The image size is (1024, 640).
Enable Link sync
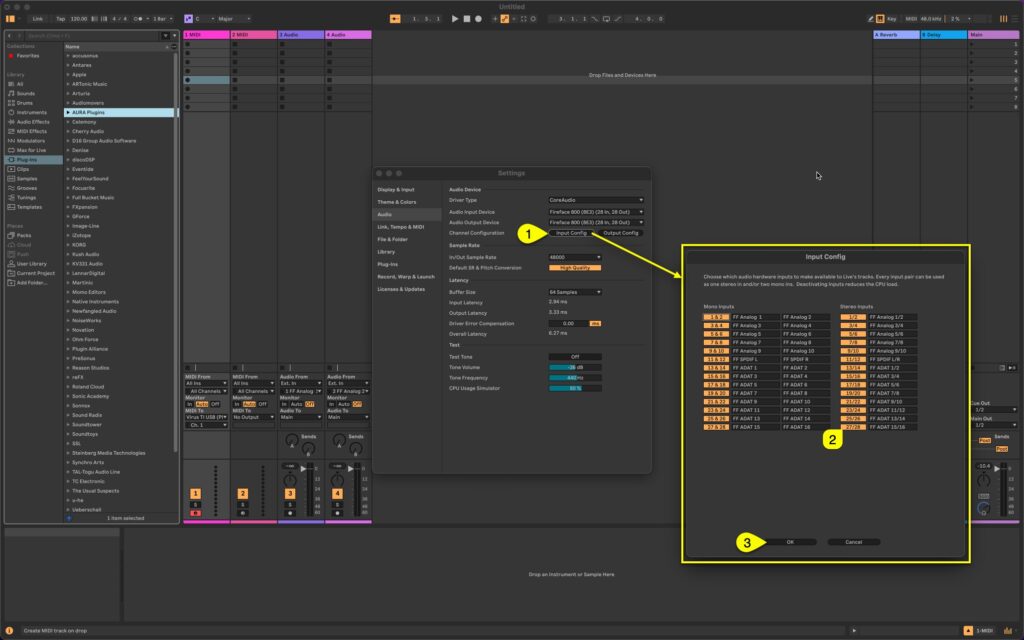coord(38,18)
